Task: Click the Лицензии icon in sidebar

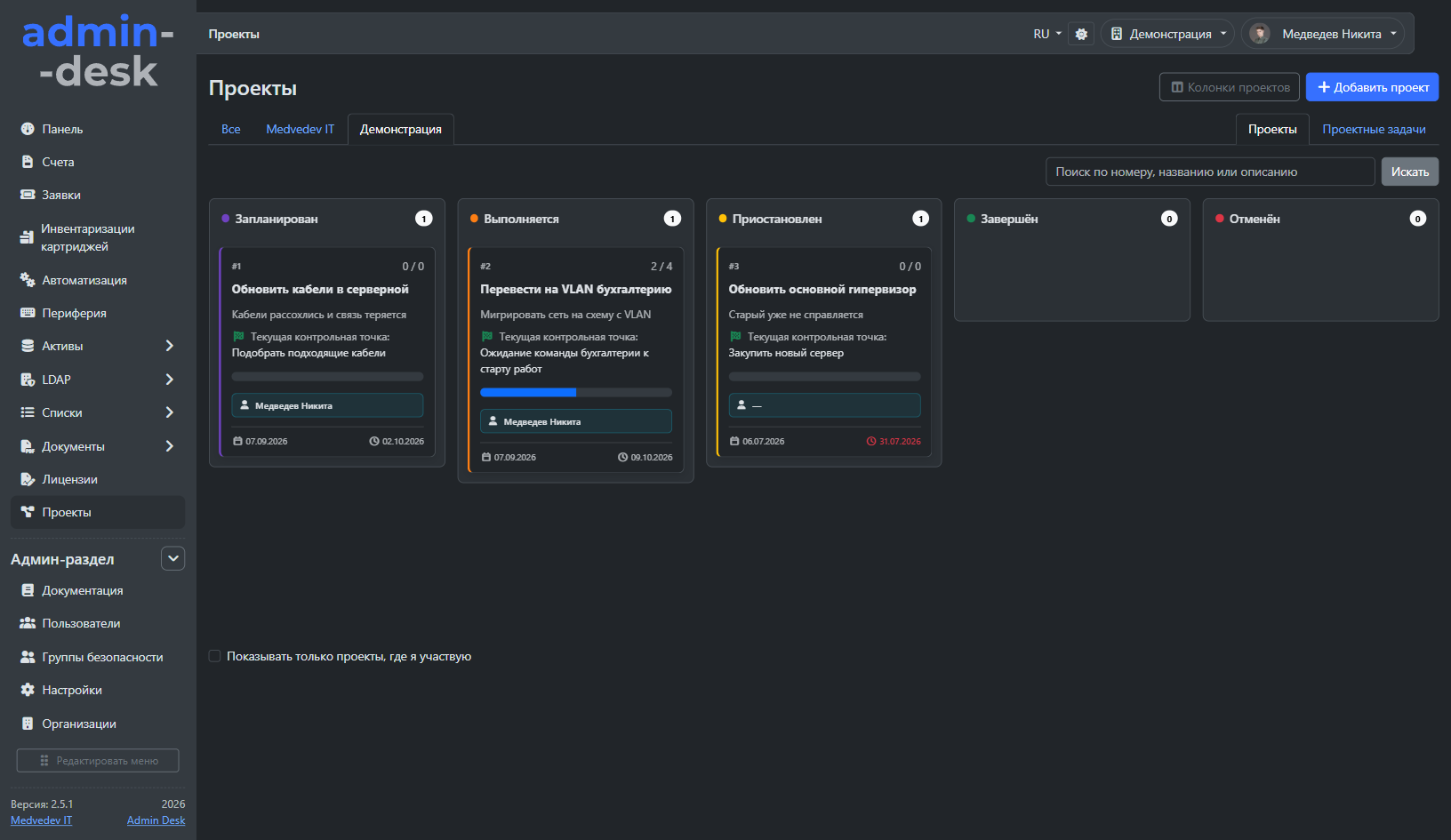Action: 28,479
